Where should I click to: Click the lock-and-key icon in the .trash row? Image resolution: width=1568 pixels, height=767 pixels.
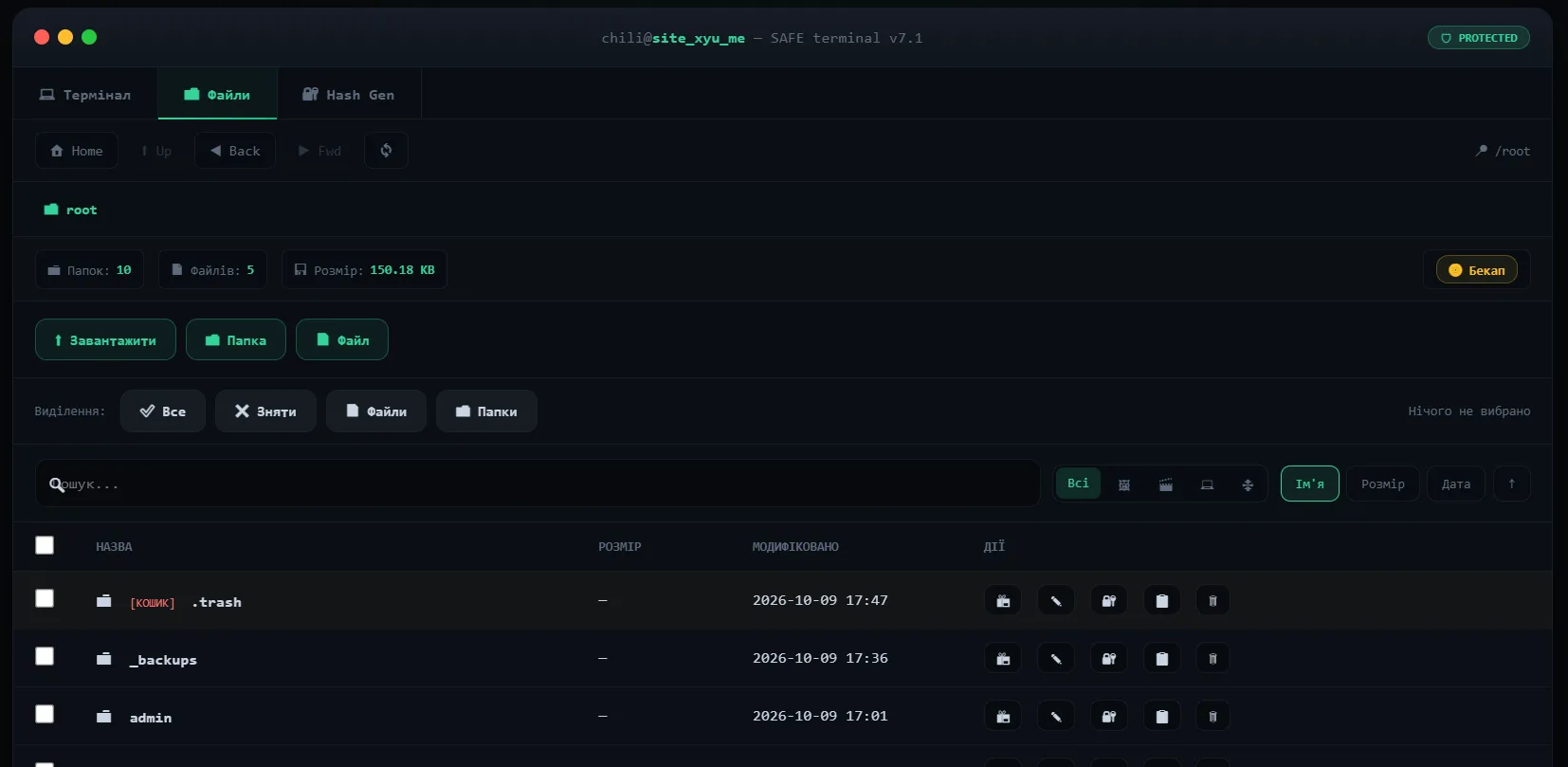tap(1109, 601)
